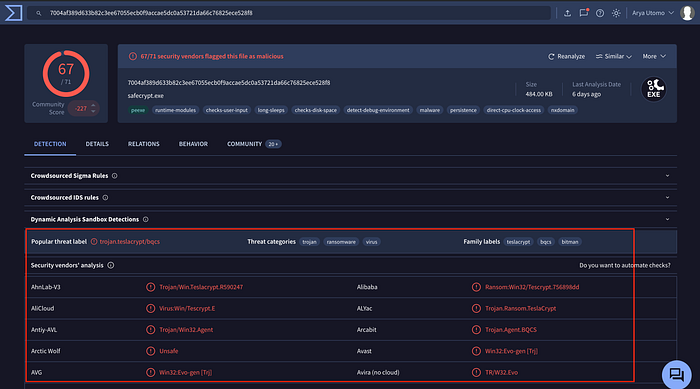Expand the Crowdsourced IDS rules chevron
700x389 pixels.
(667, 197)
